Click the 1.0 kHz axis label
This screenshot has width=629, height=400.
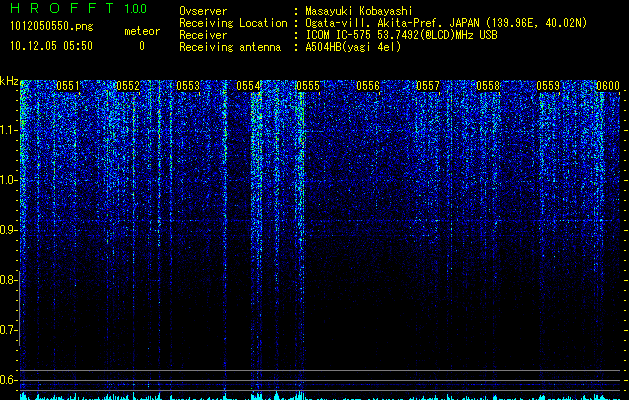(x=8, y=181)
